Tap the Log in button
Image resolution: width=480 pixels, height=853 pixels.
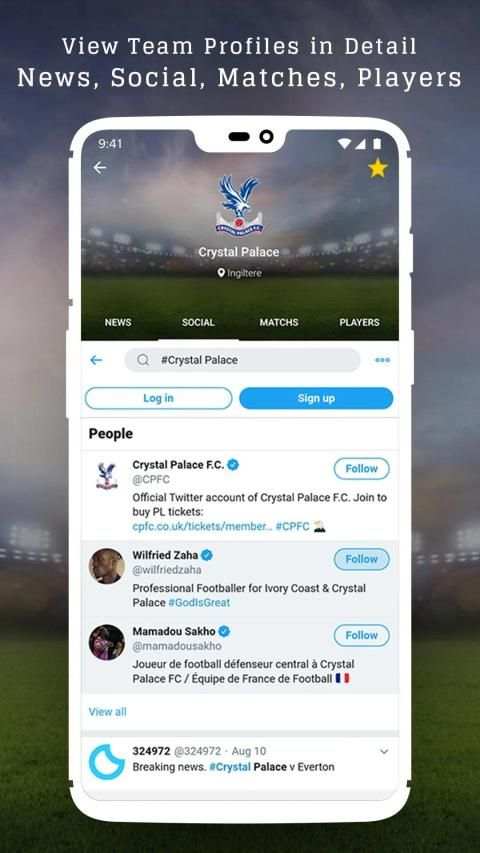[x=158, y=398]
